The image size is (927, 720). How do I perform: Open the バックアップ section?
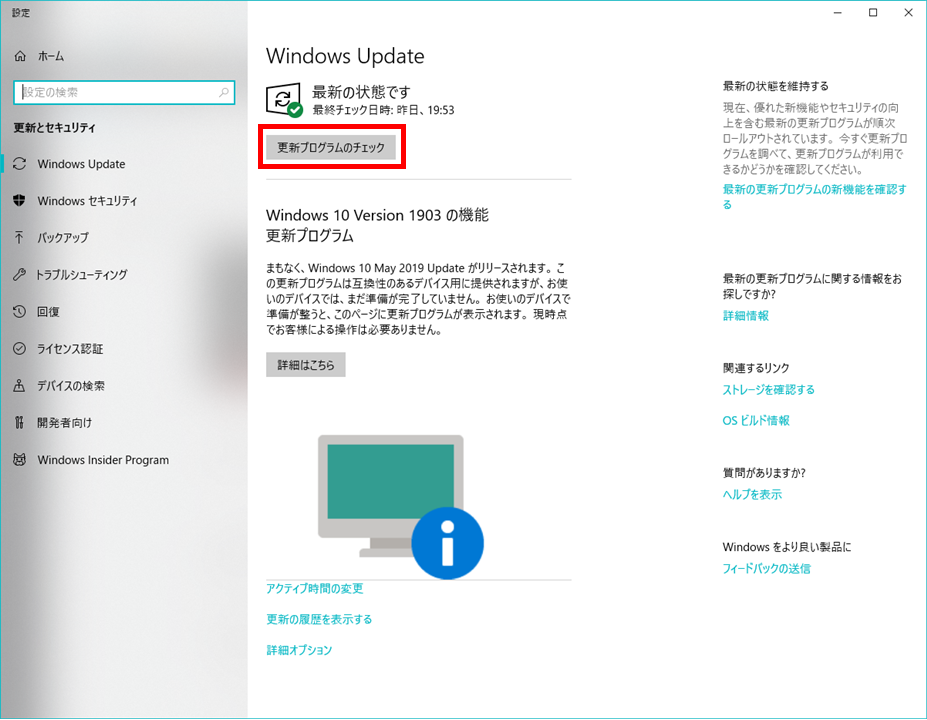click(x=63, y=237)
